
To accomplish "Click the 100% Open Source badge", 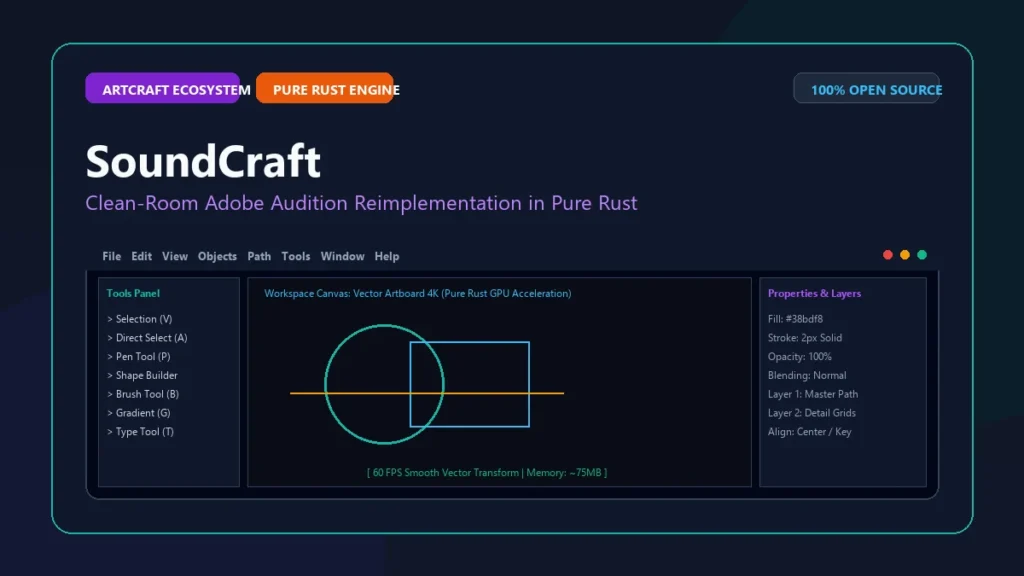I will click(x=867, y=88).
